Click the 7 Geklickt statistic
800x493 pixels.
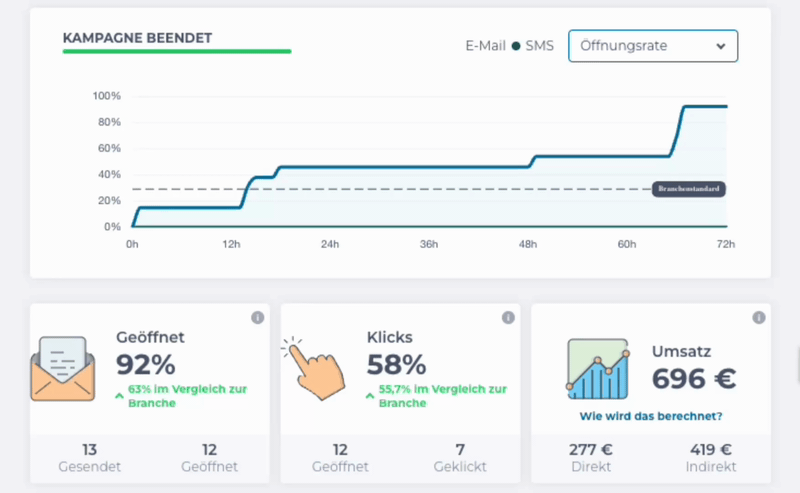461,458
